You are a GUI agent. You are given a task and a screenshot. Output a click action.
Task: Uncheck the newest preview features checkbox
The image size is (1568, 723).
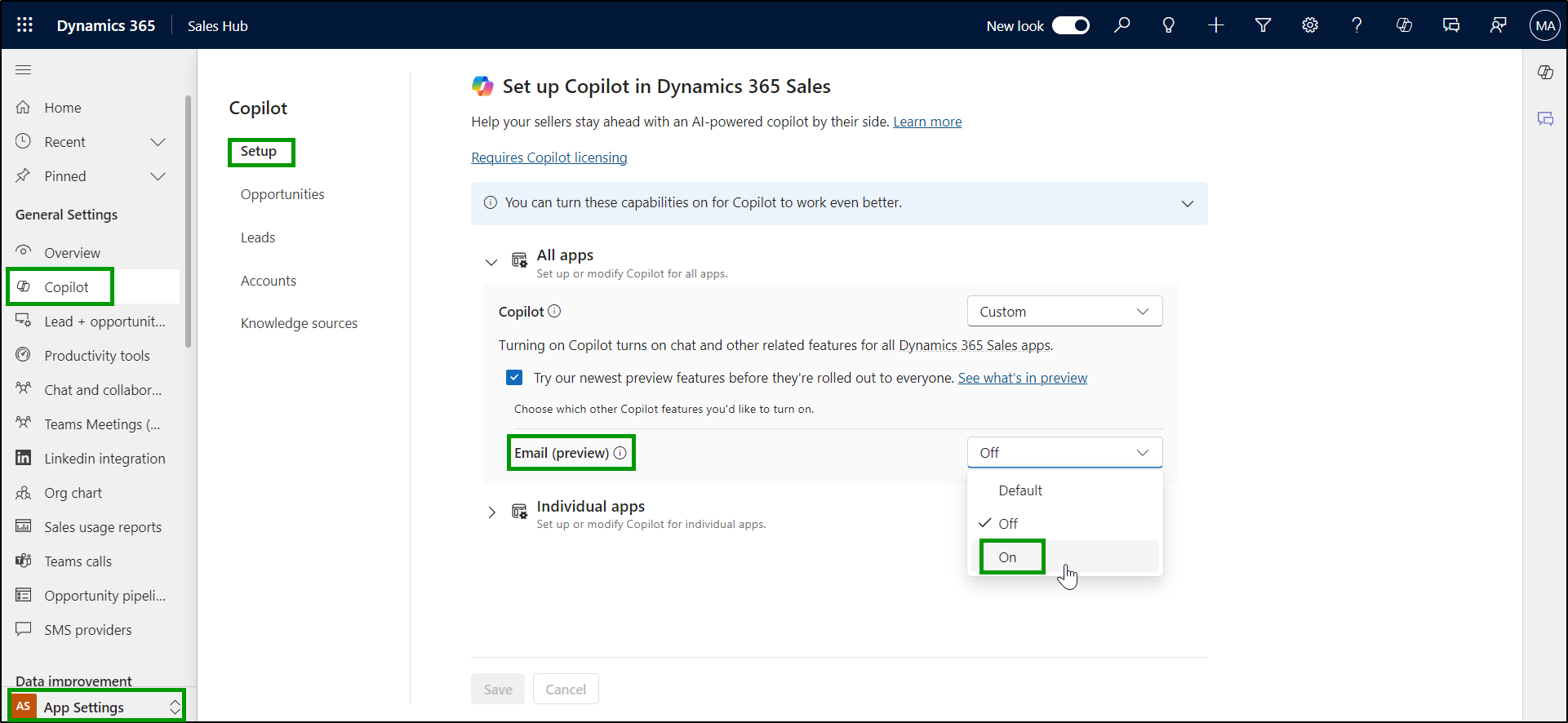[514, 377]
